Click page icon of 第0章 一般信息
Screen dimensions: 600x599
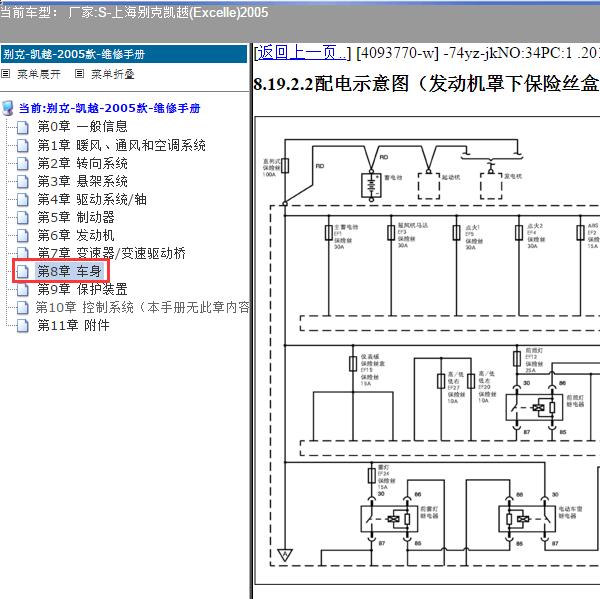tap(23, 127)
